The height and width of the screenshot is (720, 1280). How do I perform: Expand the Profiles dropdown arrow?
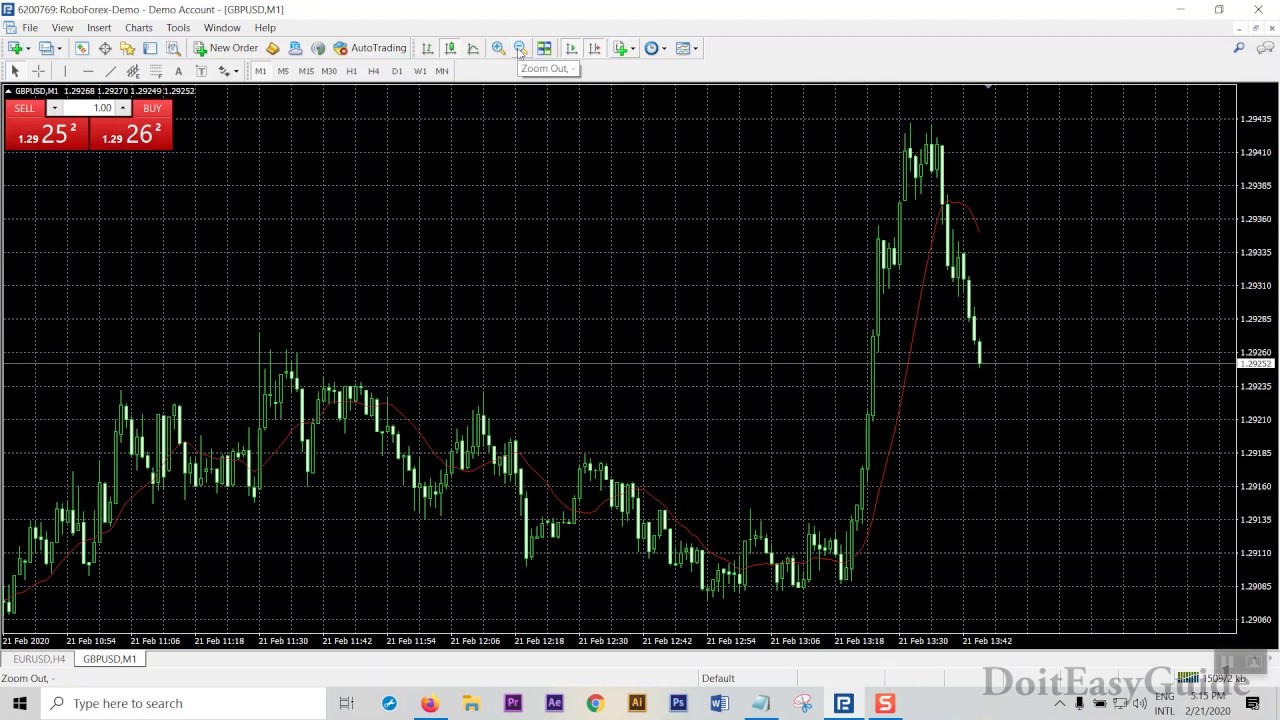[x=59, y=48]
